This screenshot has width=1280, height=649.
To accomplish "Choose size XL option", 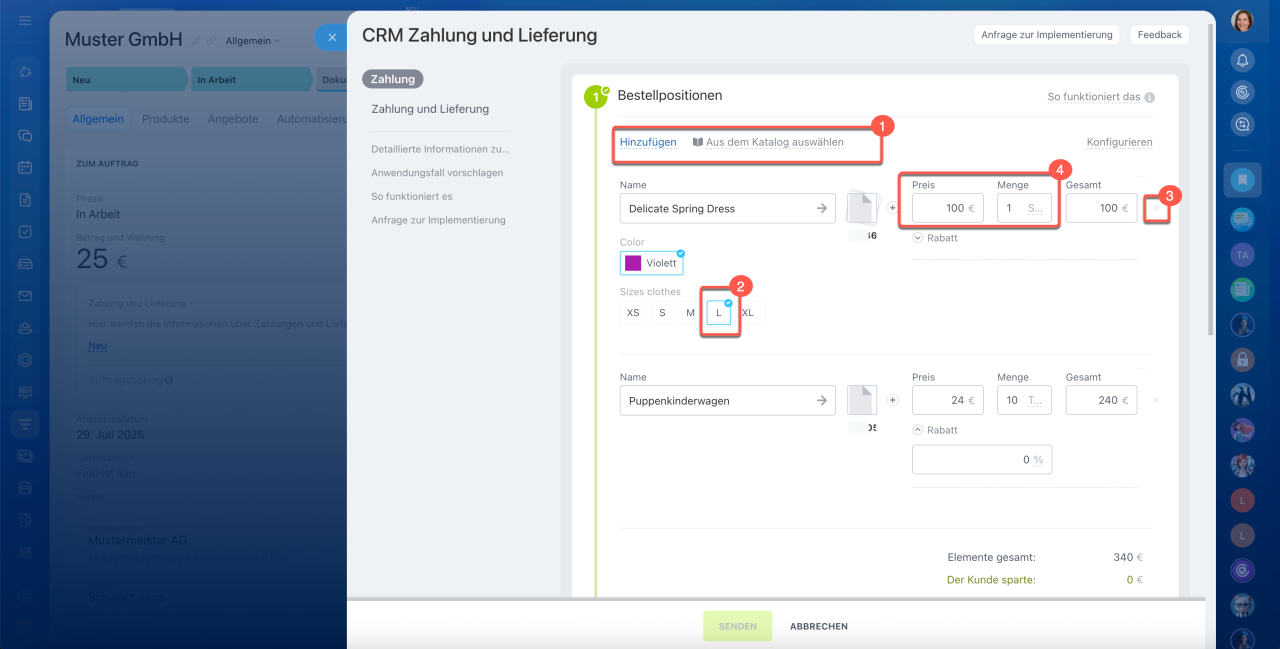I will coord(748,313).
